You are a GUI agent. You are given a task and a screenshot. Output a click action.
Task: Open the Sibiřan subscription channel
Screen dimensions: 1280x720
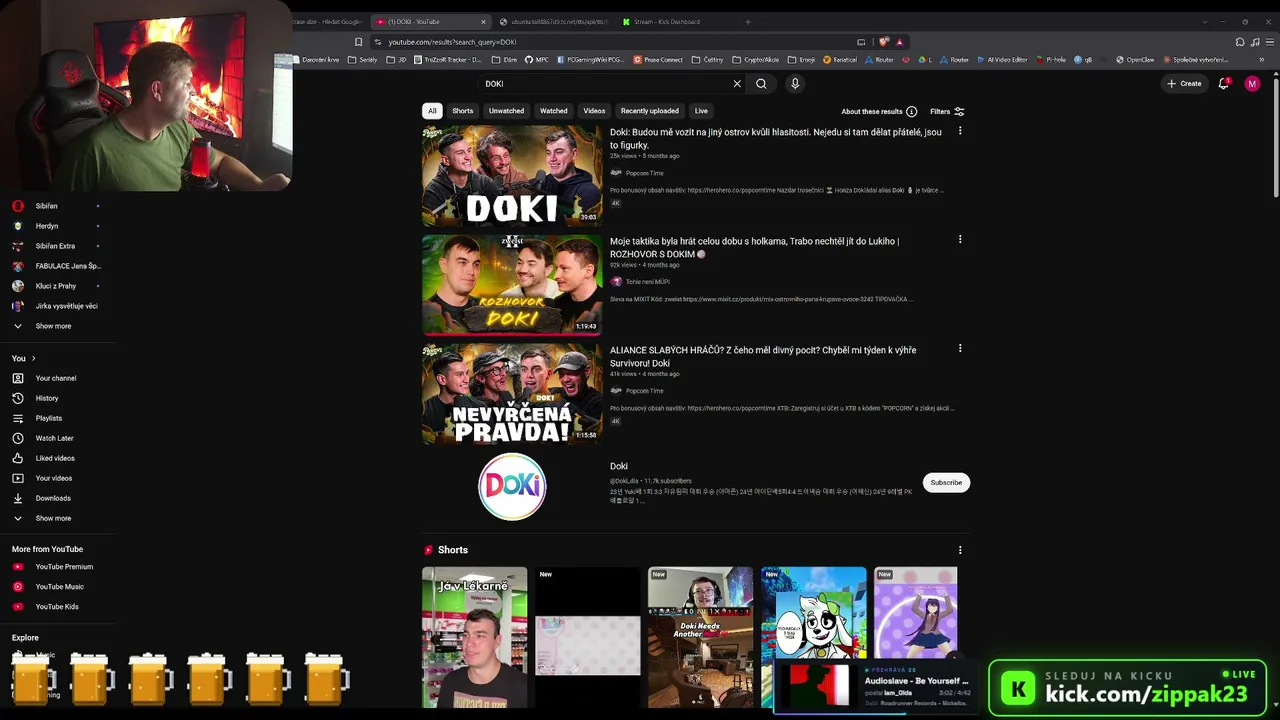pyautogui.click(x=46, y=206)
